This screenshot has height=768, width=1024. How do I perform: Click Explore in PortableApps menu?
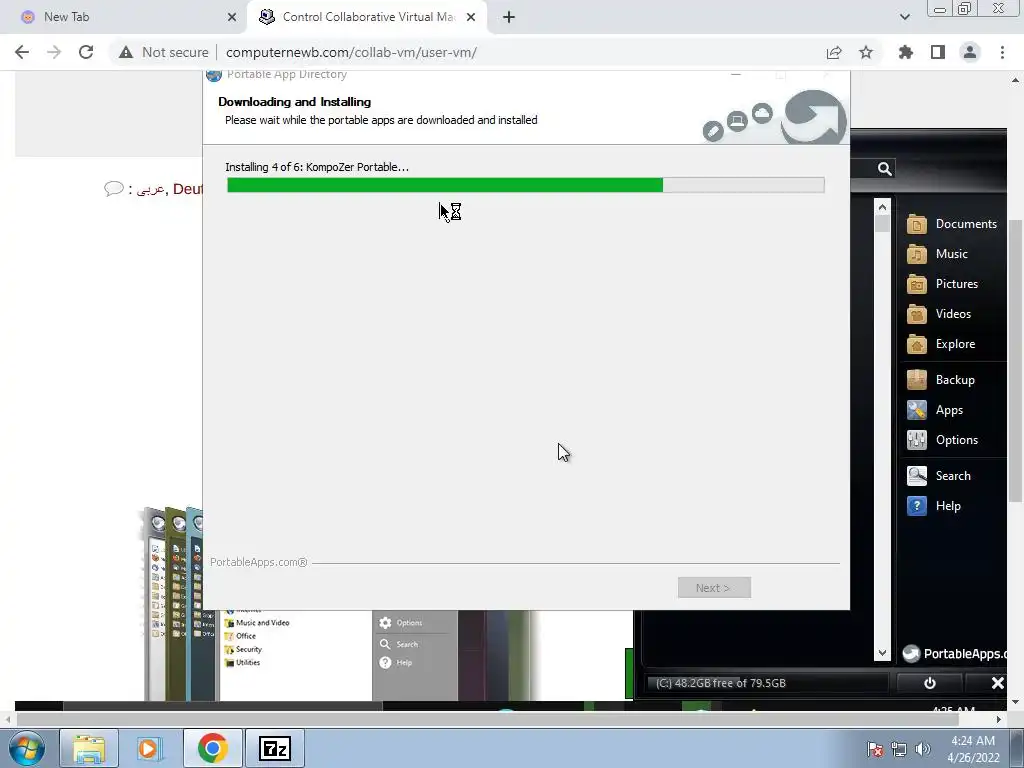pyautogui.click(x=941, y=344)
